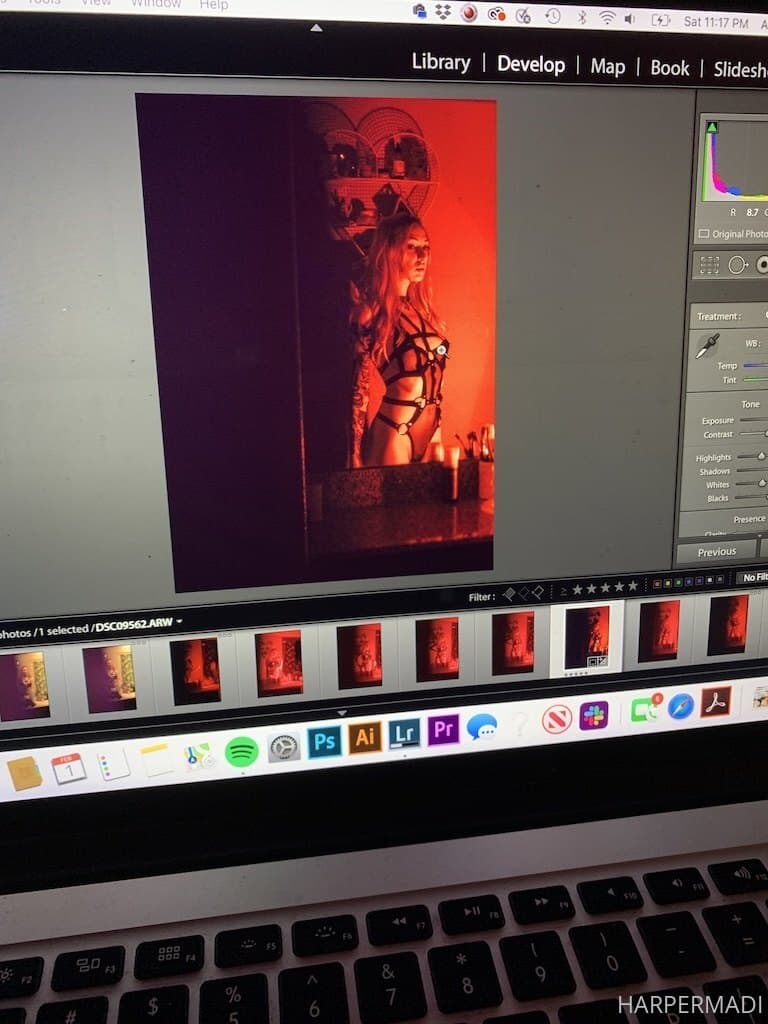The image size is (768, 1024).
Task: Adjust the Tint slider
Action: (x=756, y=379)
